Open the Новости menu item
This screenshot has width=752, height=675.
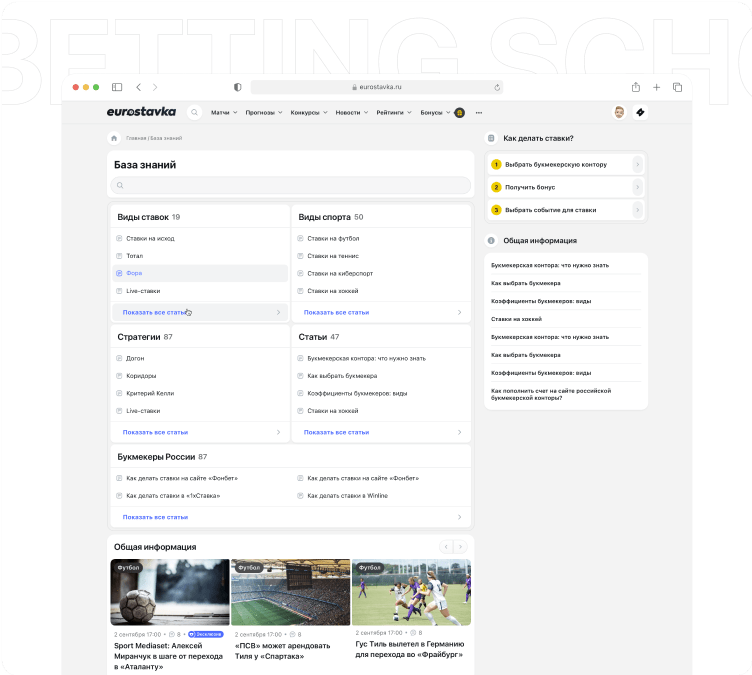click(x=351, y=113)
